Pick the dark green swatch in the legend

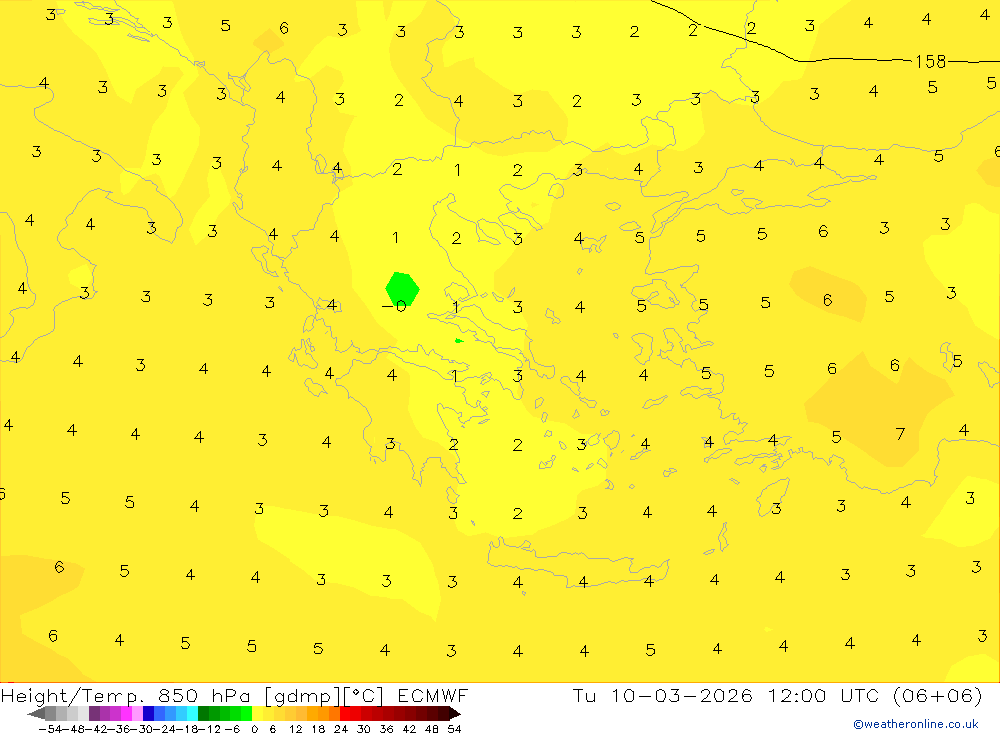(x=203, y=713)
